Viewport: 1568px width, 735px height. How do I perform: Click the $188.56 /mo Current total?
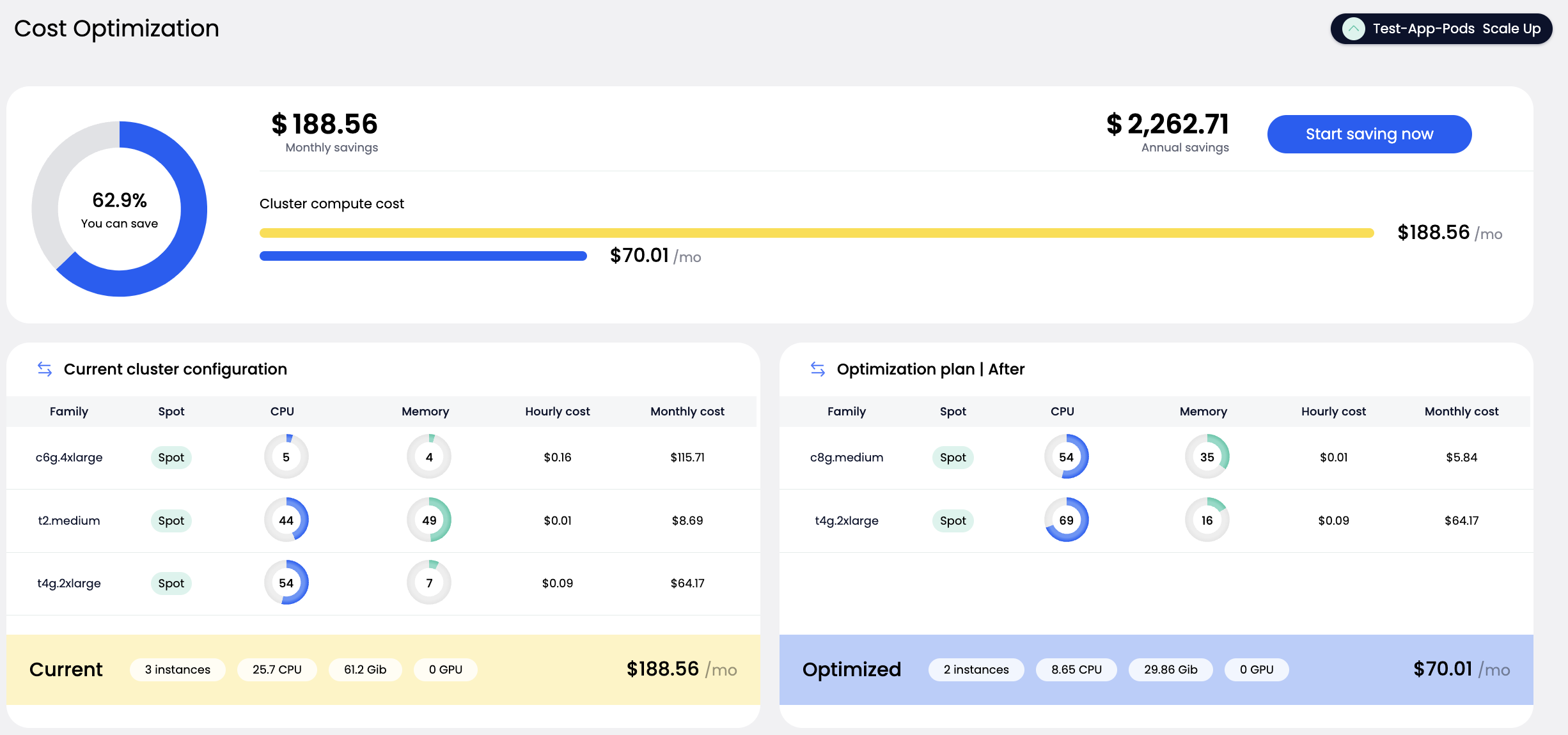click(682, 669)
